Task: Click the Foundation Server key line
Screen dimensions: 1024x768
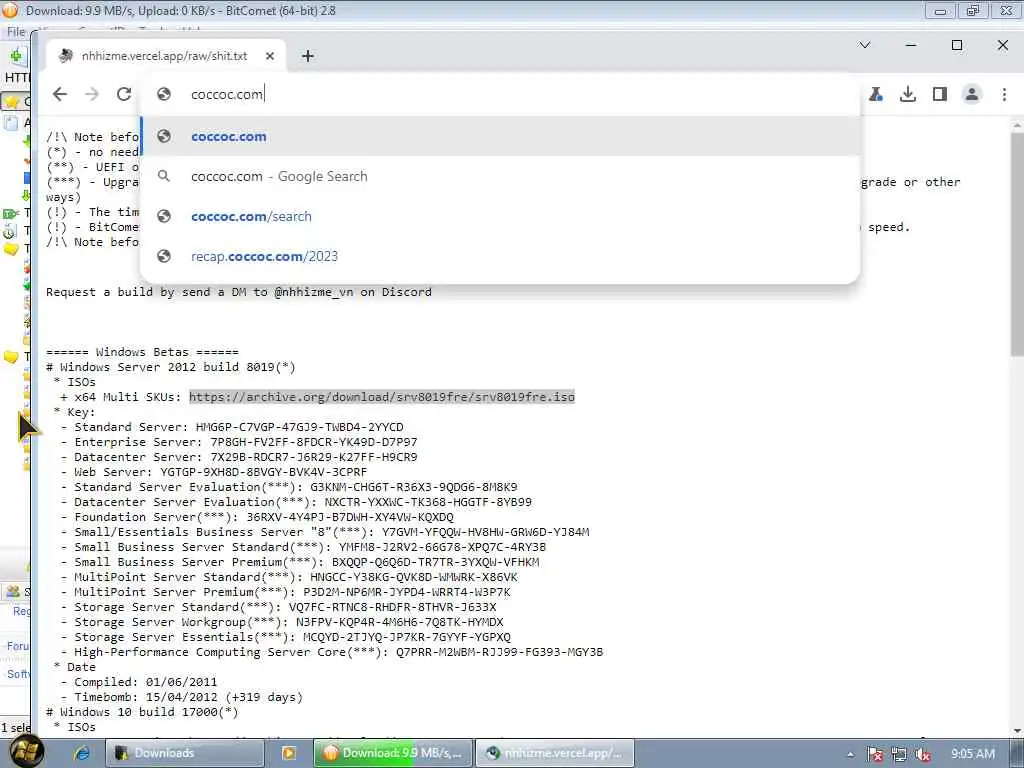Action: click(257, 517)
